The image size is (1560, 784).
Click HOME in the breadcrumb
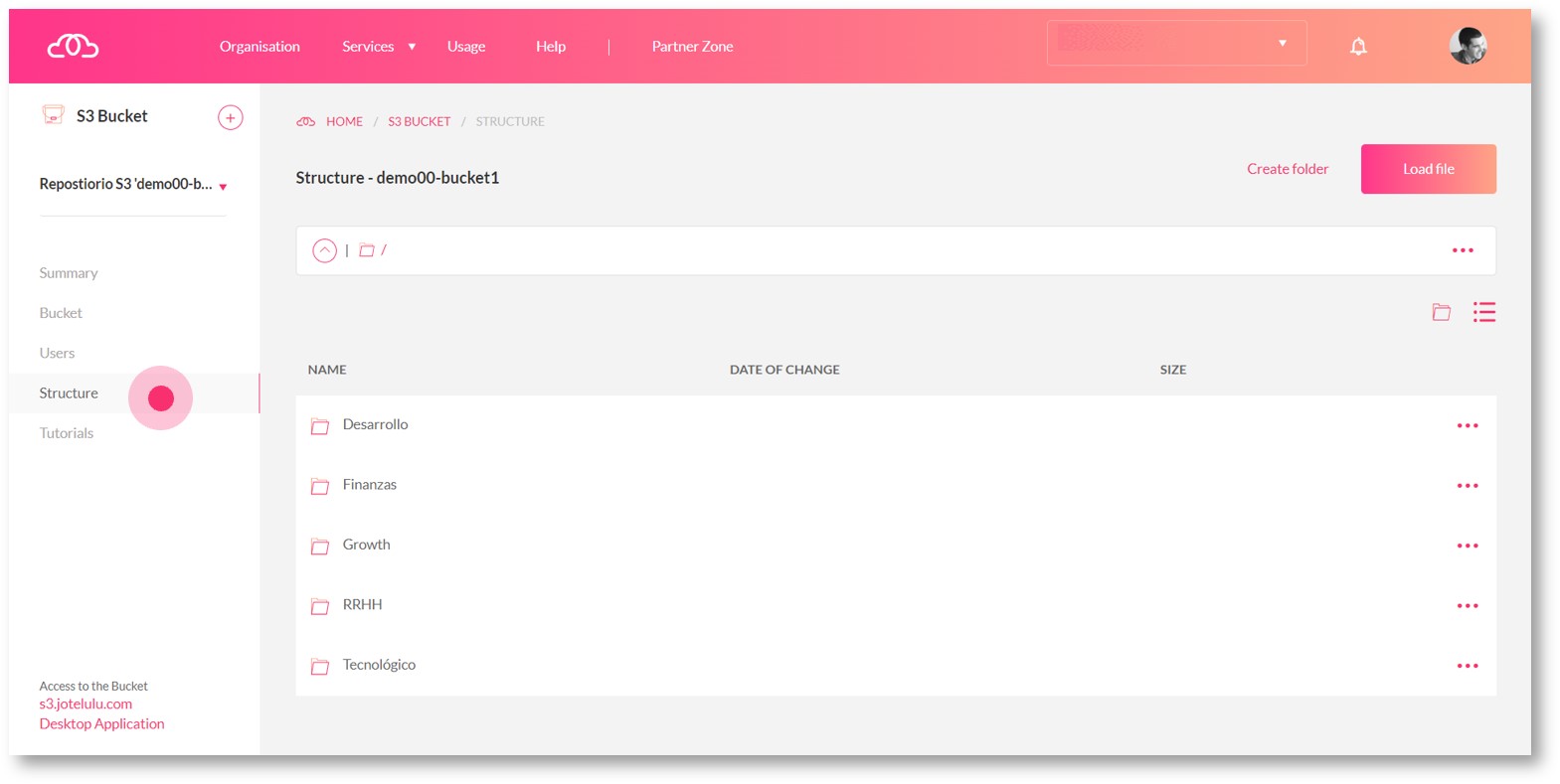tap(344, 121)
